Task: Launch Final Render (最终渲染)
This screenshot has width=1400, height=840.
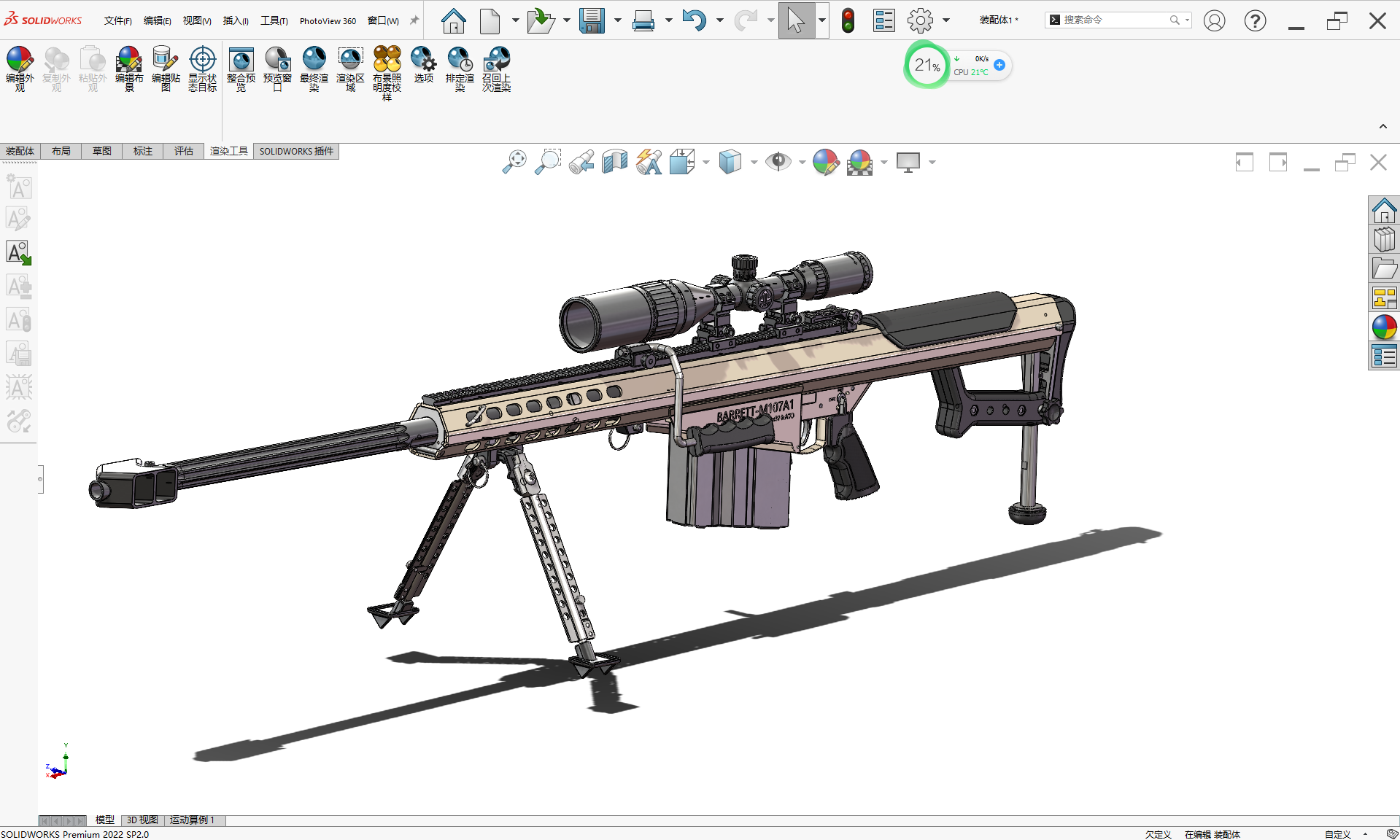Action: tap(314, 69)
